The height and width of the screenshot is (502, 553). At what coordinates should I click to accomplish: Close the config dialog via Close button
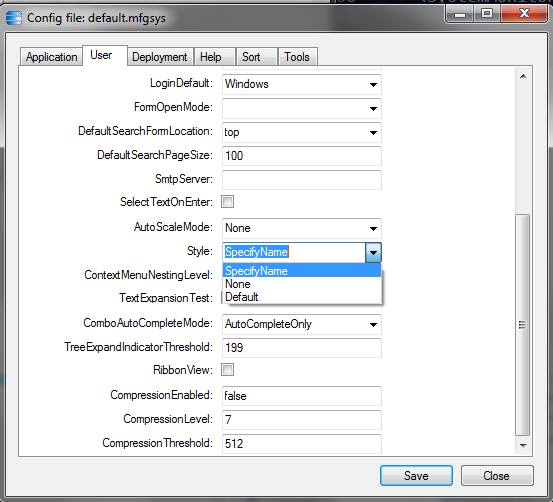497,476
